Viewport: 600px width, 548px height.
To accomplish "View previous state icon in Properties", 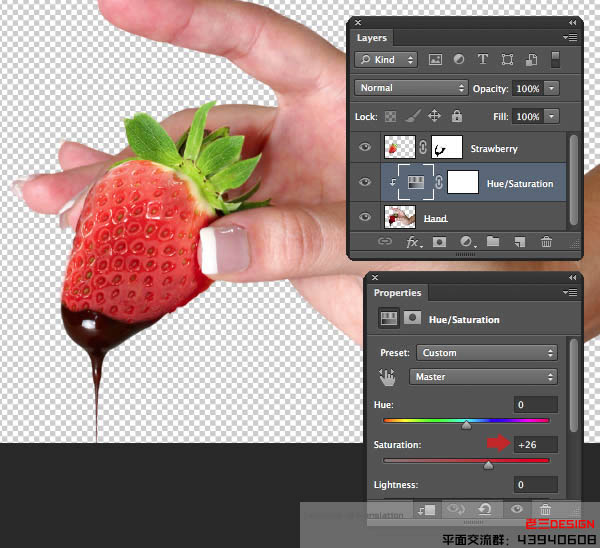I will point(456,509).
